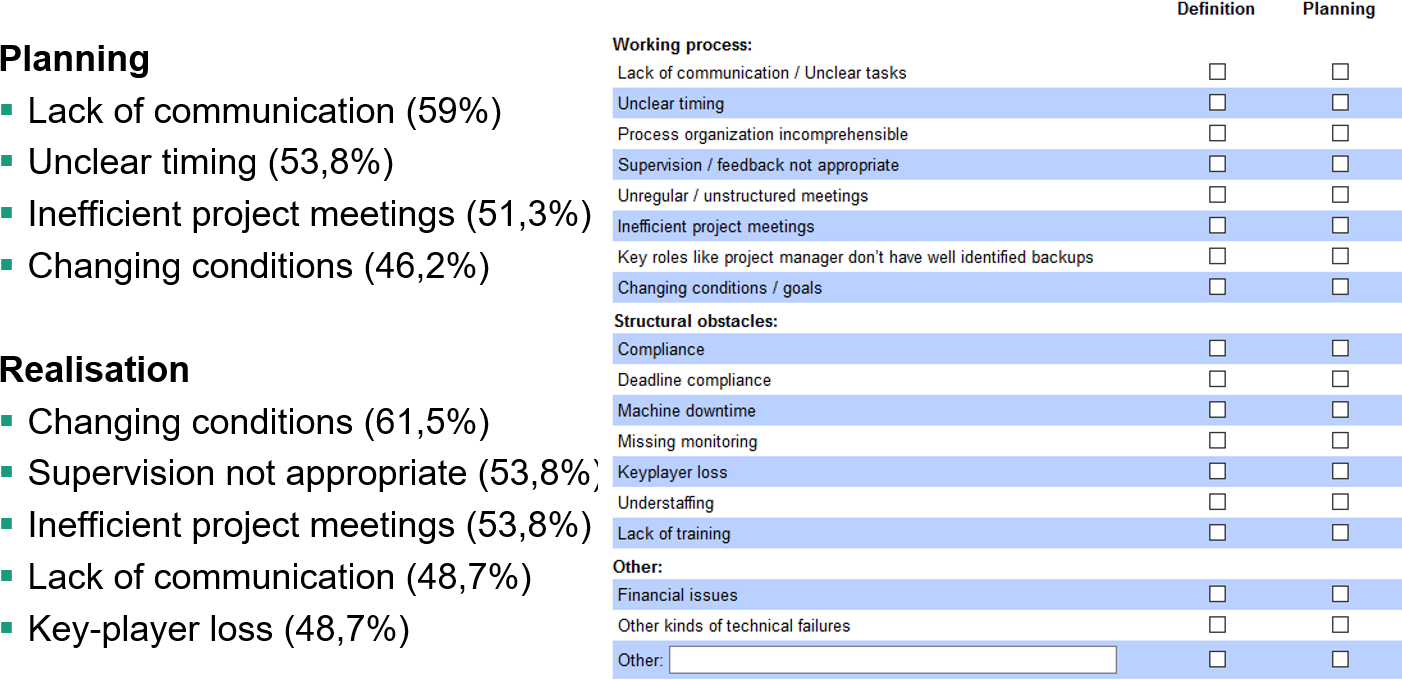Check Planning box for Compliance
The image size is (1402, 680).
(x=1340, y=348)
